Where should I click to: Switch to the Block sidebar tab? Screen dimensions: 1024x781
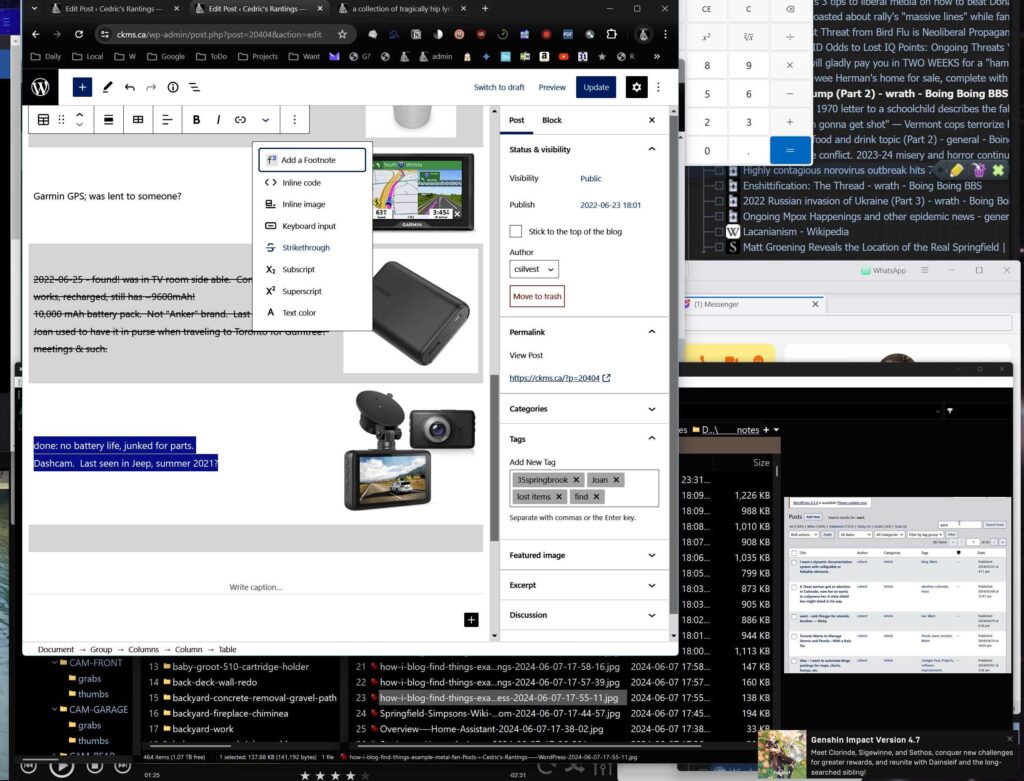(551, 120)
